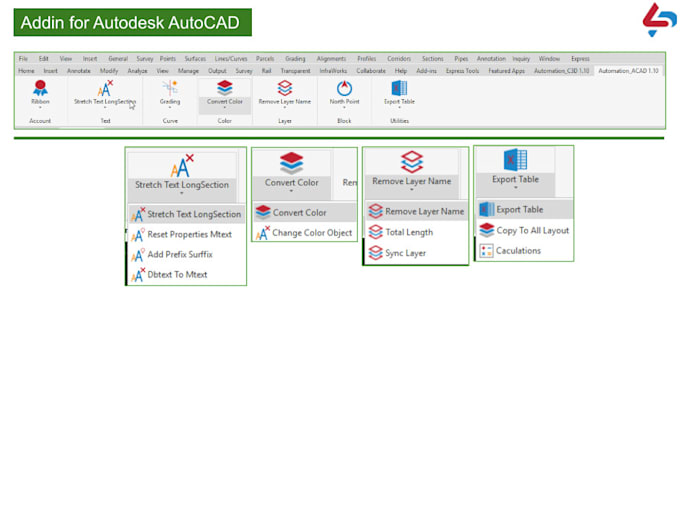The width and height of the screenshot is (680, 509).
Task: Click small Remove Layer Name icon in top ribbon
Action: pyautogui.click(x=284, y=88)
